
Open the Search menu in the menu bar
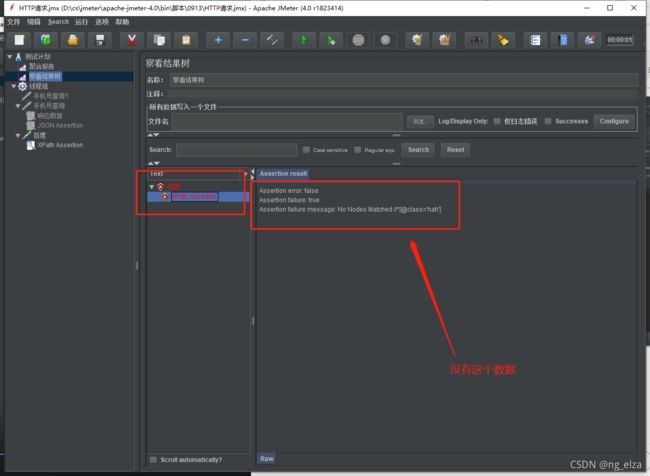point(58,22)
